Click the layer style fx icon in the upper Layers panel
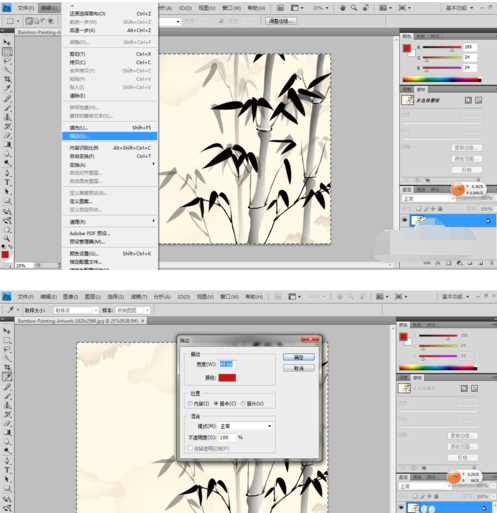The height and width of the screenshot is (513, 497). 438,263
